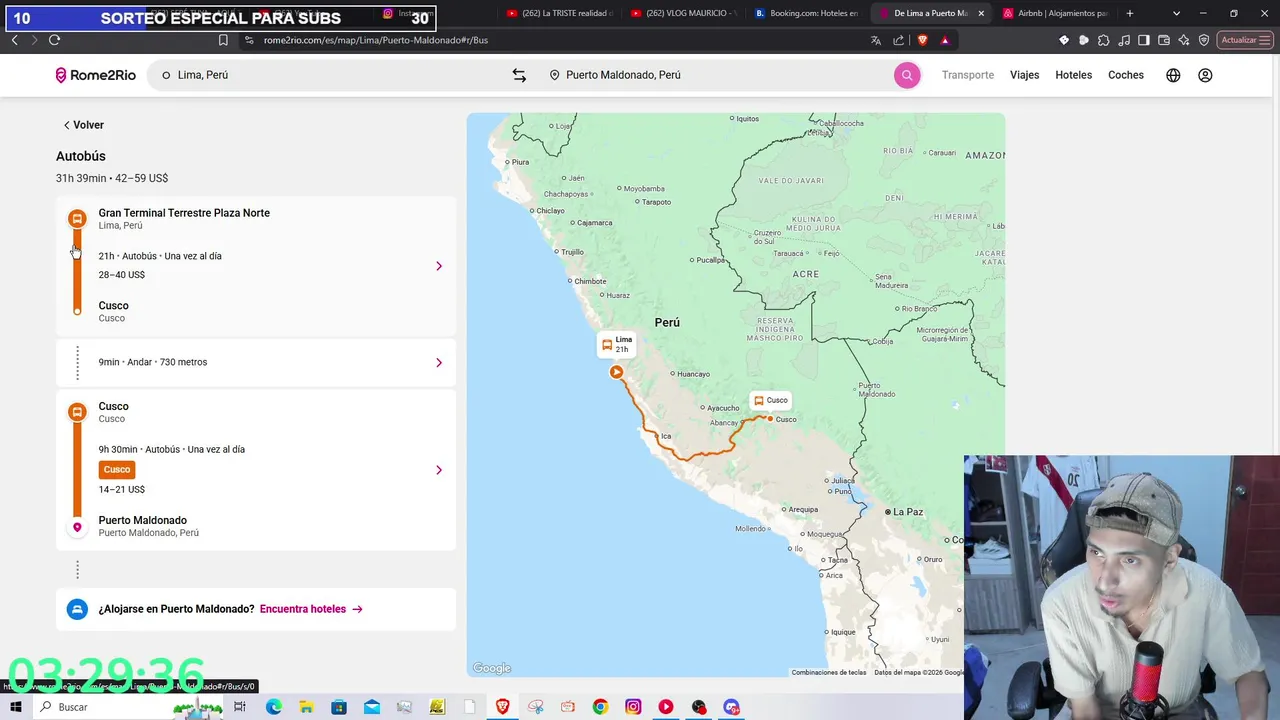This screenshot has height=720, width=1280.
Task: Open the Viajes nav item
Action: pyautogui.click(x=1024, y=75)
